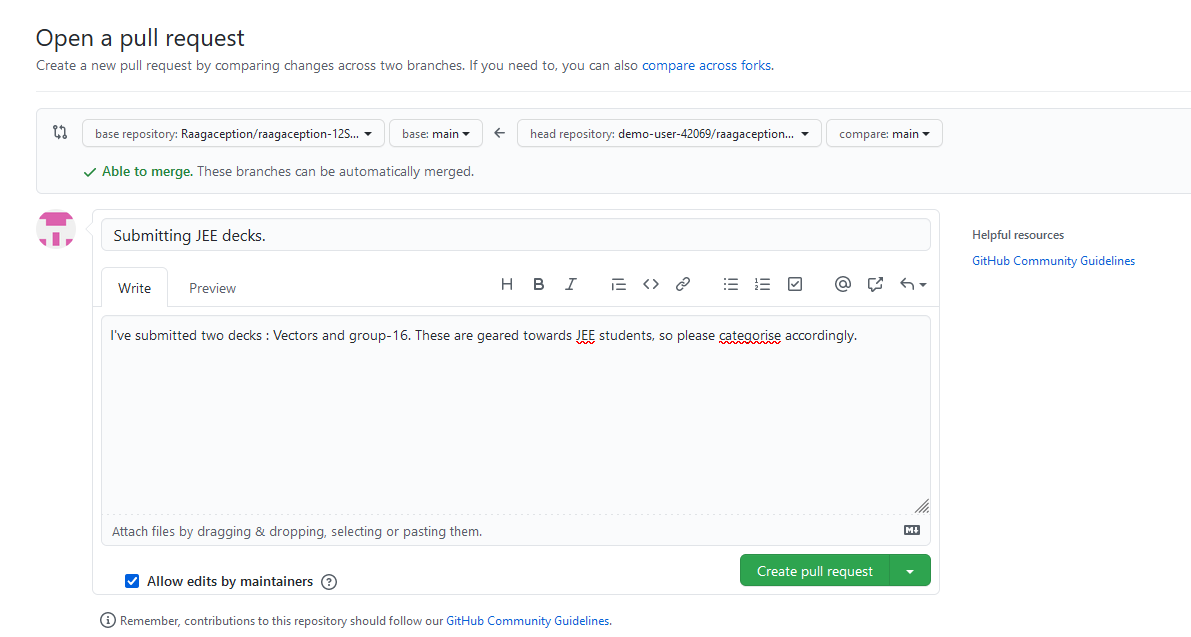Screen dimensions: 1191x637
Task: Reference an issue or pull request
Action: coord(875,285)
